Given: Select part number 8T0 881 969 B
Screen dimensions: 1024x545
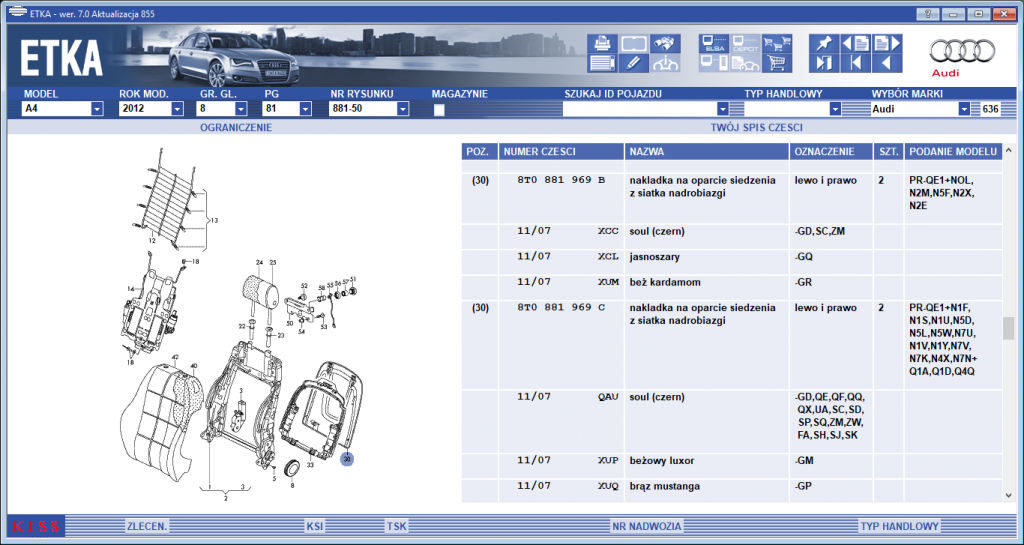Looking at the screenshot, I should click(x=561, y=180).
